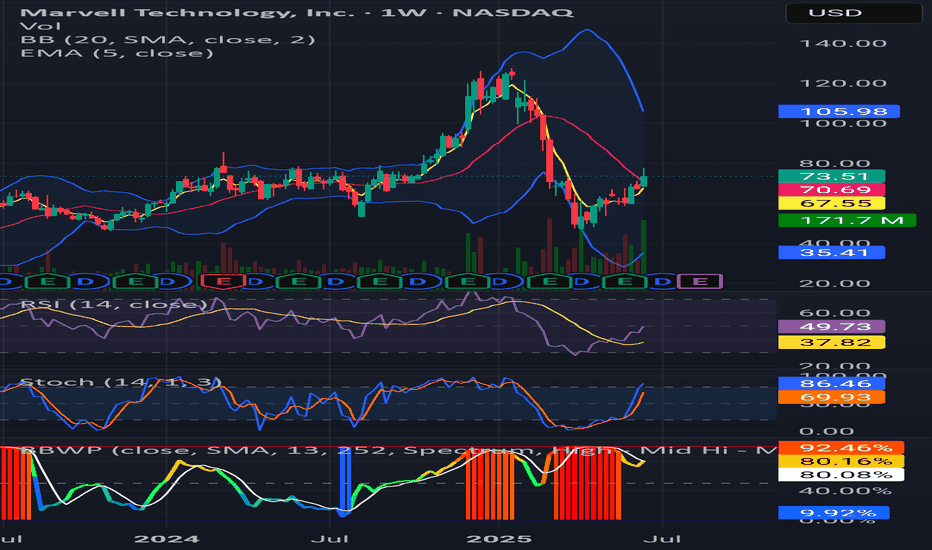Click the 100.00 price axis tick
The image size is (932, 550).
tap(843, 124)
